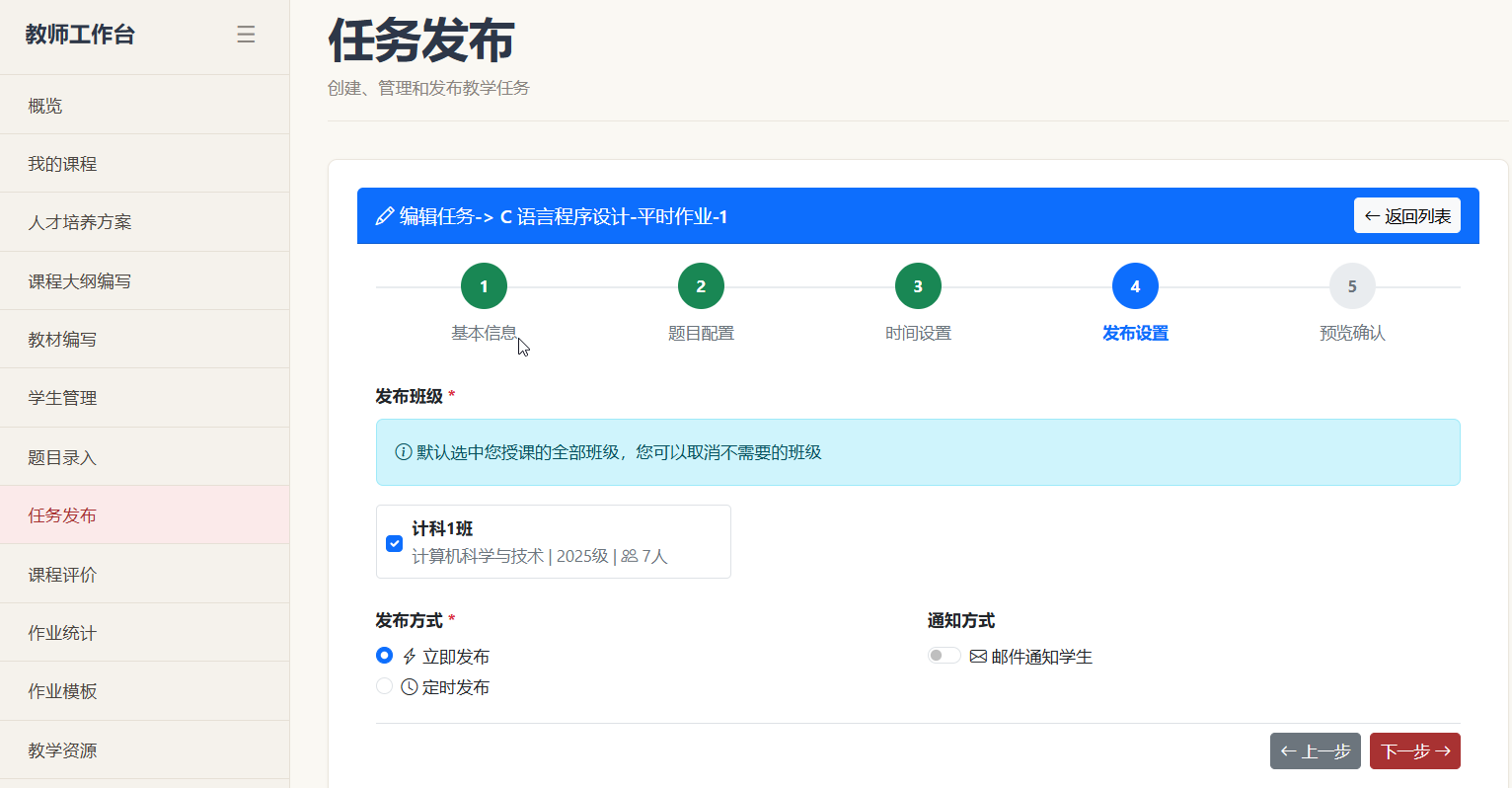Open 教材编写 in the sidebar

[144, 340]
